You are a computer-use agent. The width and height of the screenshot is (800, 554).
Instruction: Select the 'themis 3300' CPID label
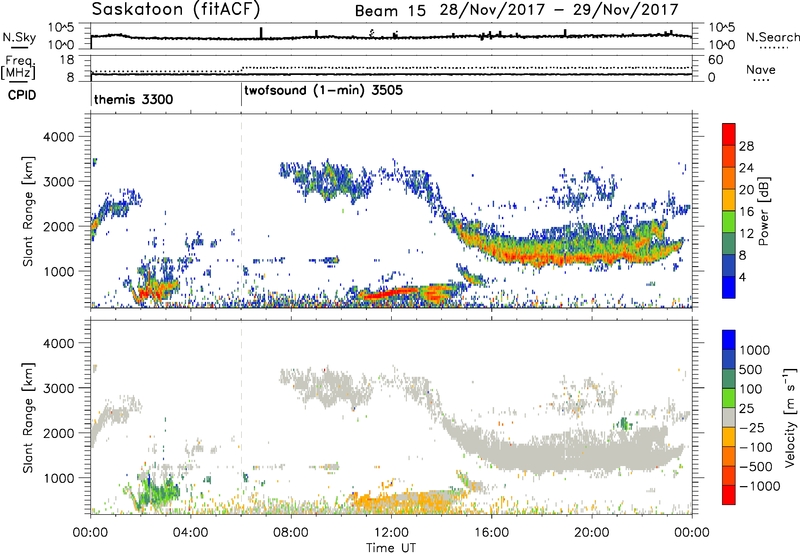[x=133, y=99]
